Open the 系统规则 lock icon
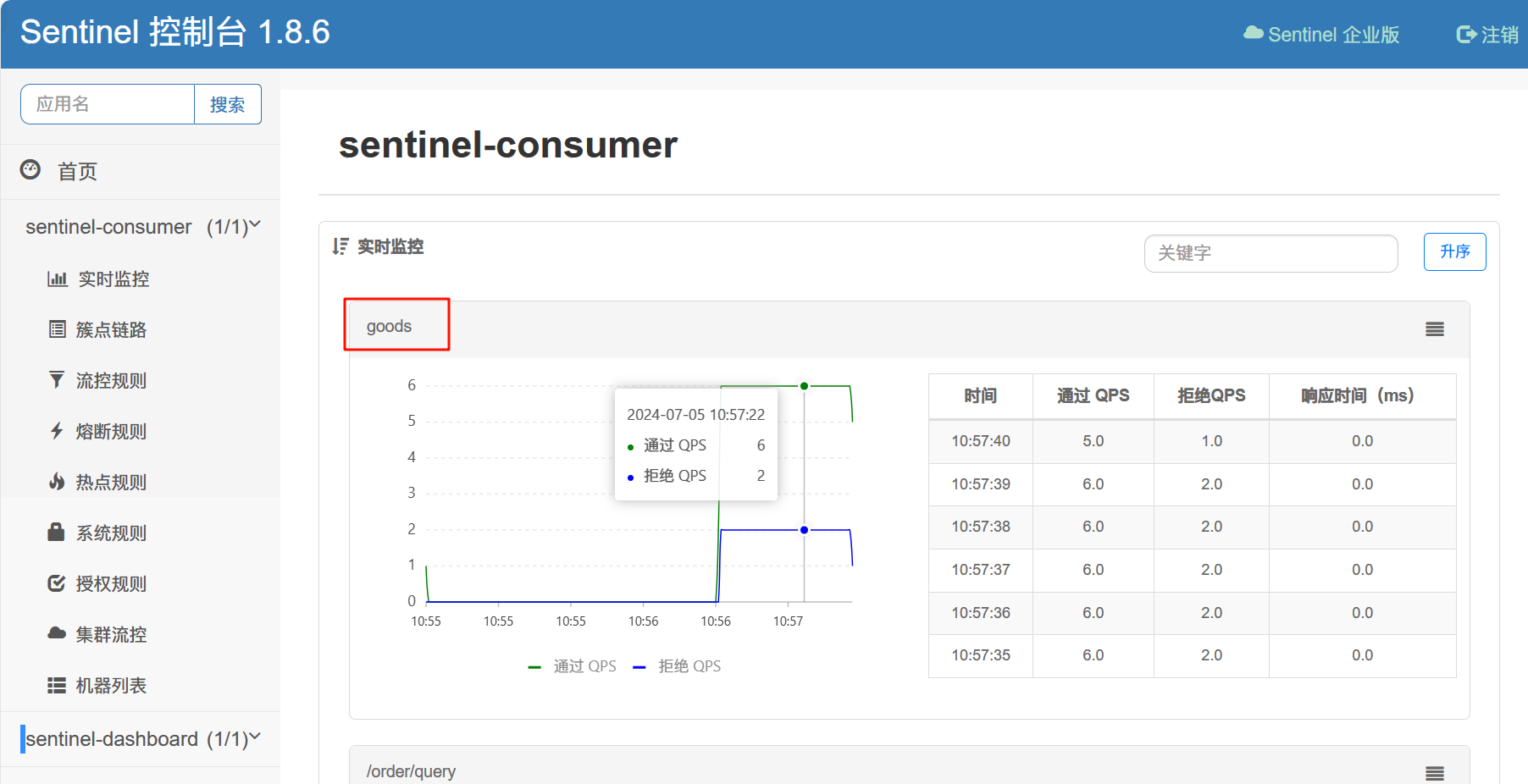 click(57, 532)
